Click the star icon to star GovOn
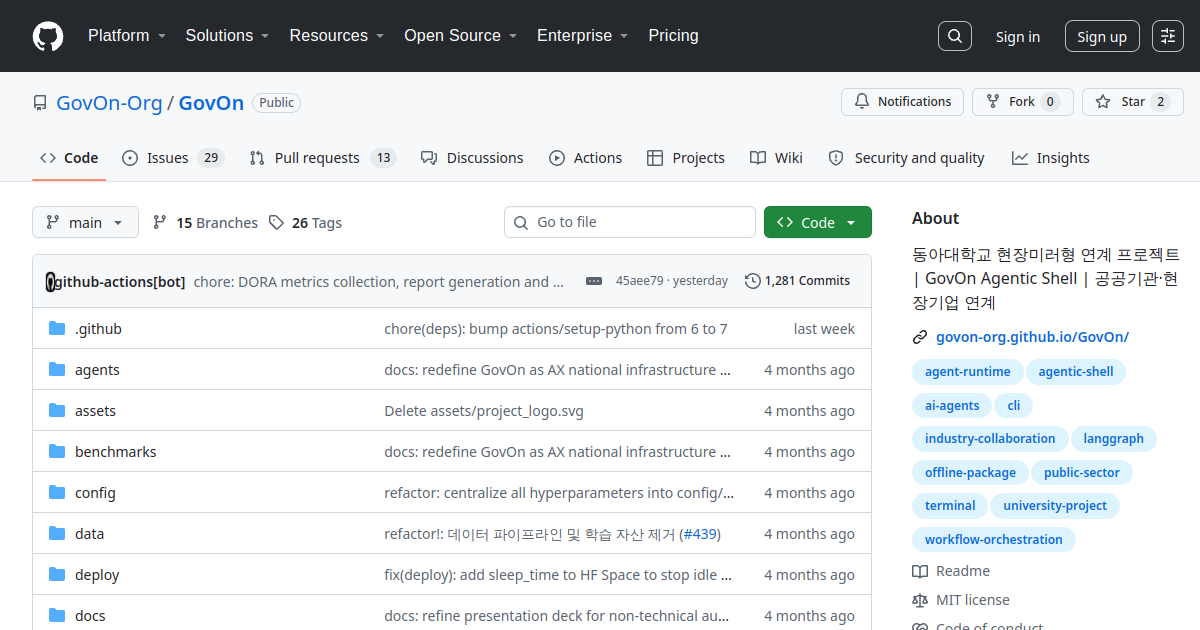The width and height of the screenshot is (1200, 630). [1103, 102]
